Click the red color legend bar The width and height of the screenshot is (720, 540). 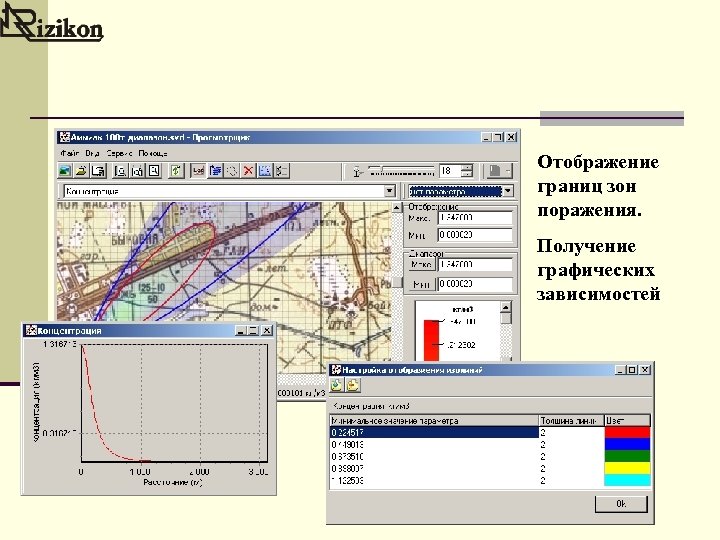(431, 340)
